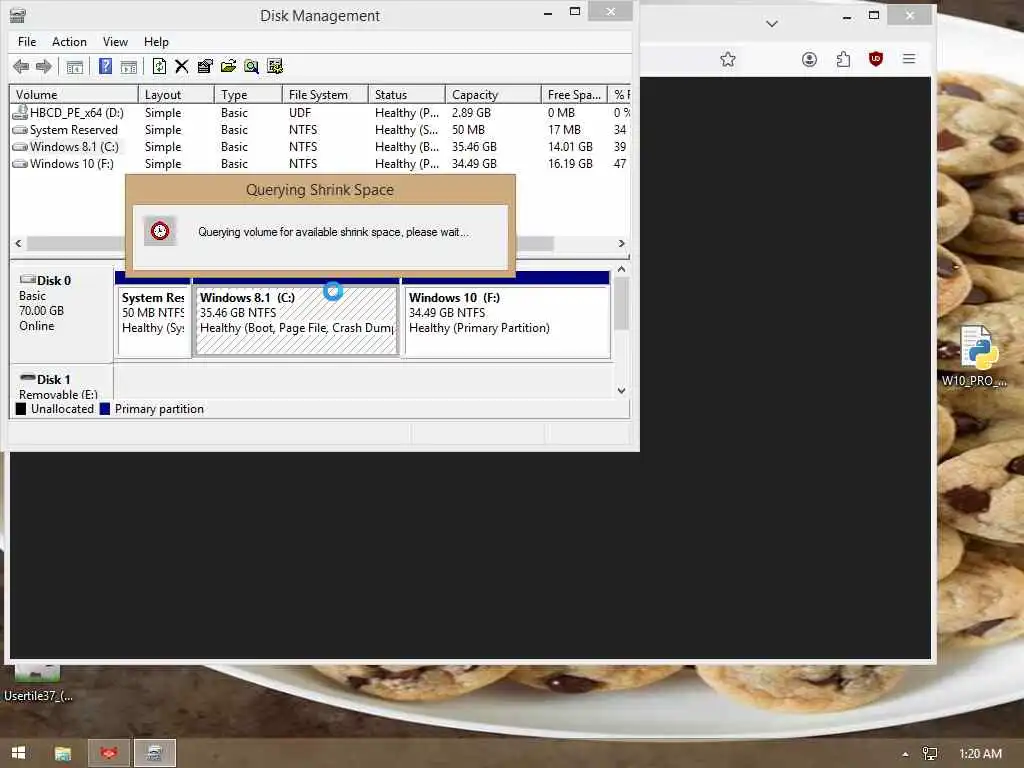1024x768 pixels.
Task: Sort by the Status column header
Action: click(x=407, y=95)
